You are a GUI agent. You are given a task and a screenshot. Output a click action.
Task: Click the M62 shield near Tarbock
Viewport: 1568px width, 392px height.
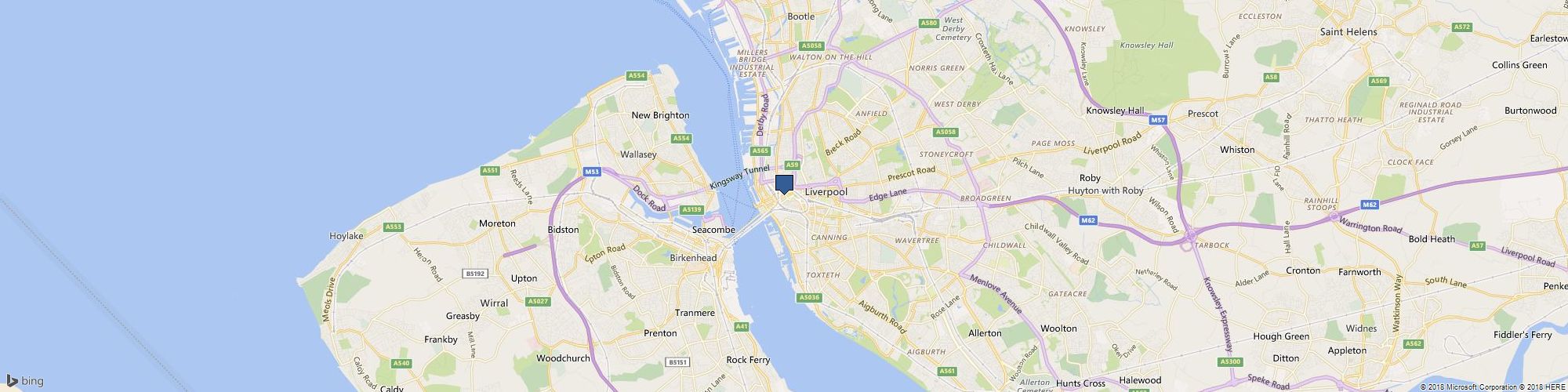pos(1087,220)
